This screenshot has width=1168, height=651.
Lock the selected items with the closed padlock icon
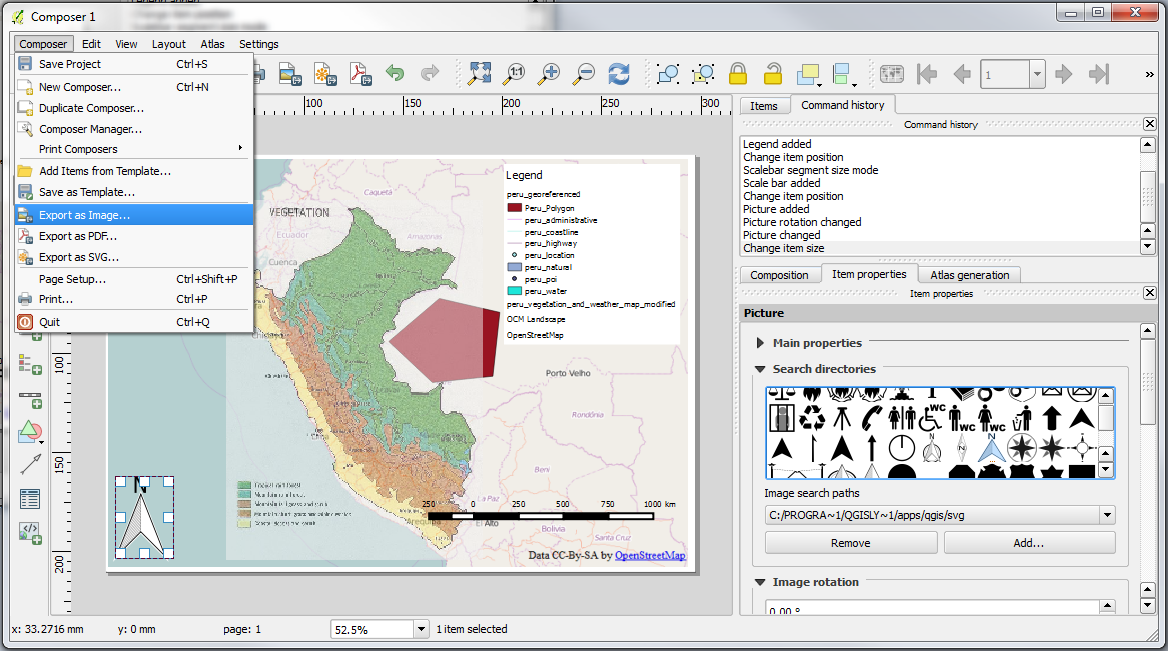click(738, 74)
